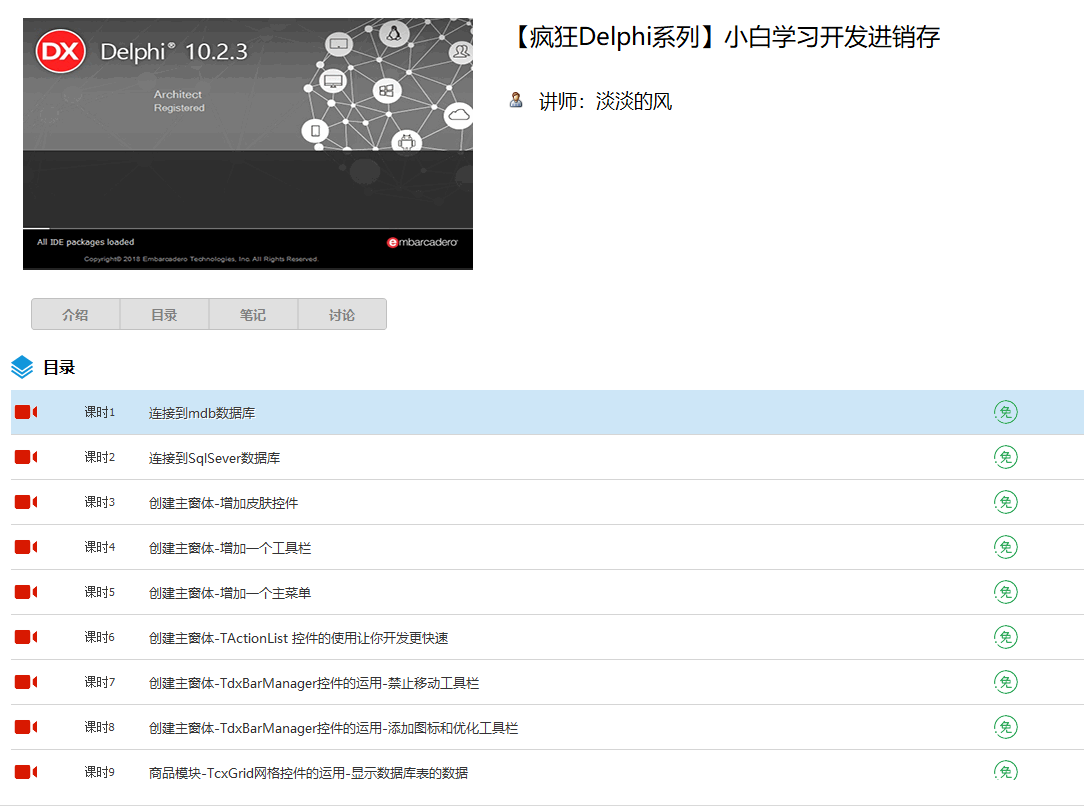Click video icon for 课时7
Image resolution: width=1084 pixels, height=806 pixels.
click(x=26, y=682)
